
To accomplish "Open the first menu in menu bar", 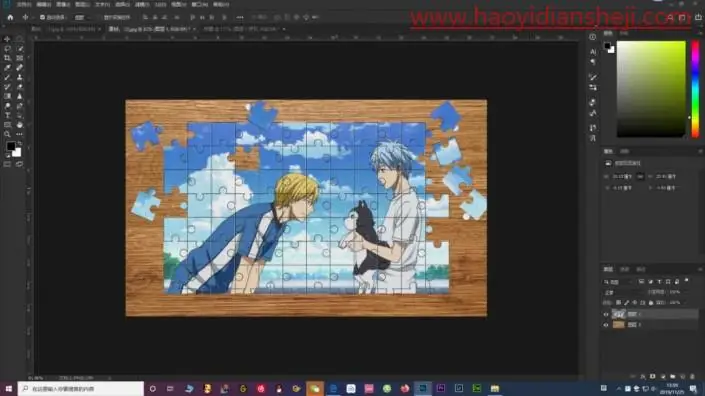I will pos(23,4).
